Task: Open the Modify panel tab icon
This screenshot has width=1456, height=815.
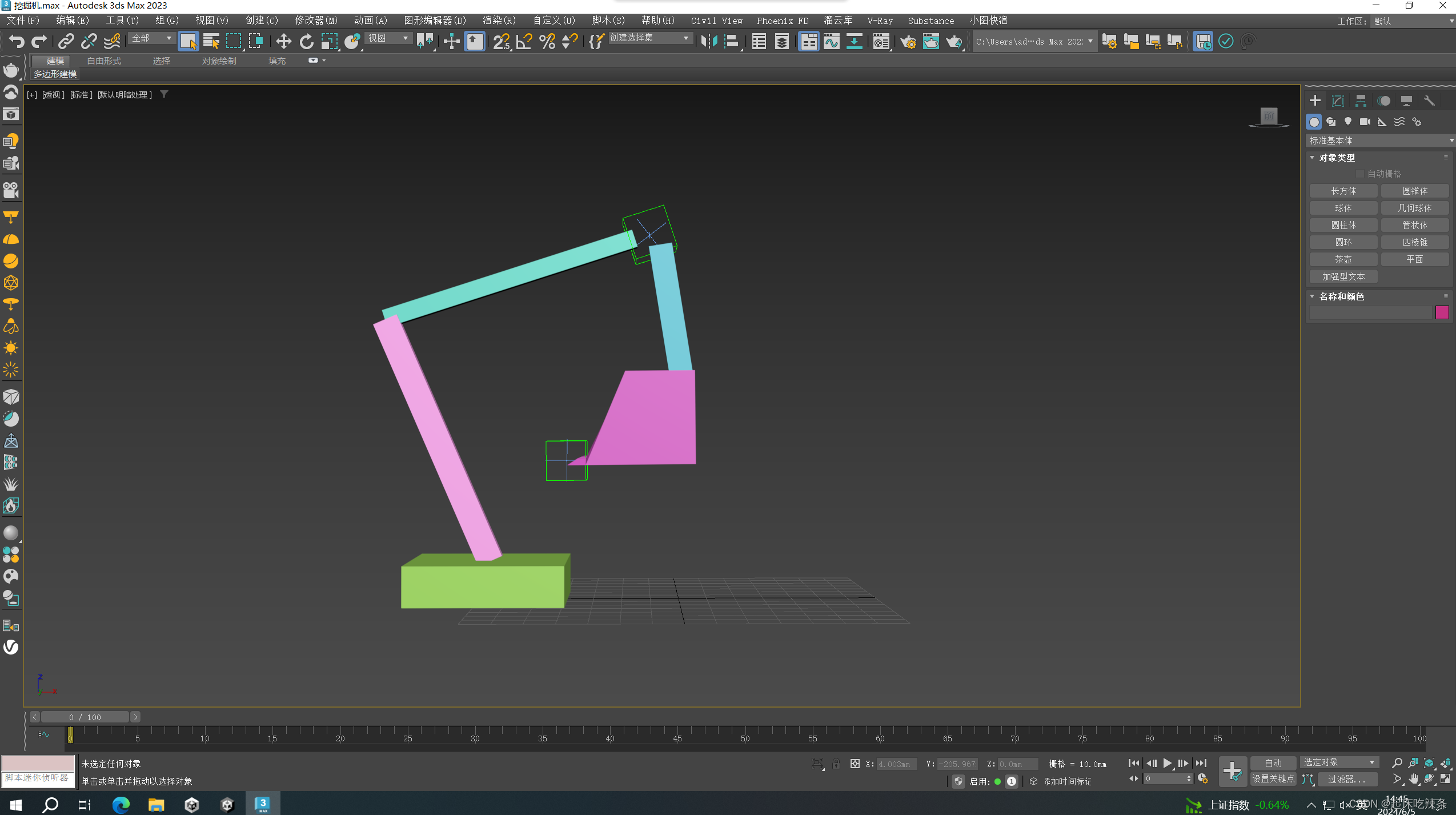Action: (x=1338, y=101)
